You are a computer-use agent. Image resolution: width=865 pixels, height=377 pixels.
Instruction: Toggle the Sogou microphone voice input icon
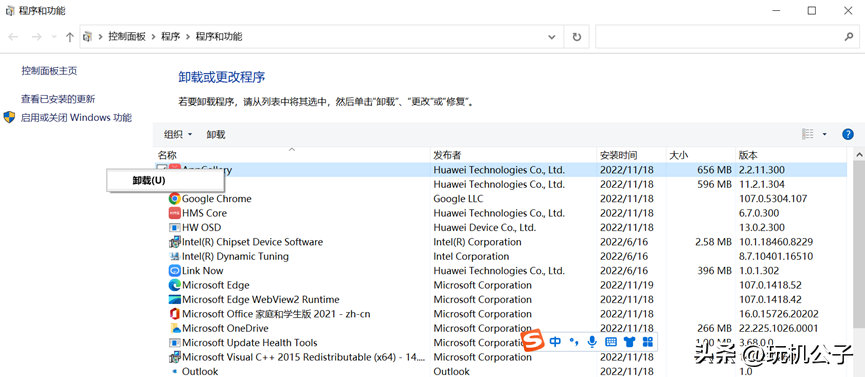(592, 342)
